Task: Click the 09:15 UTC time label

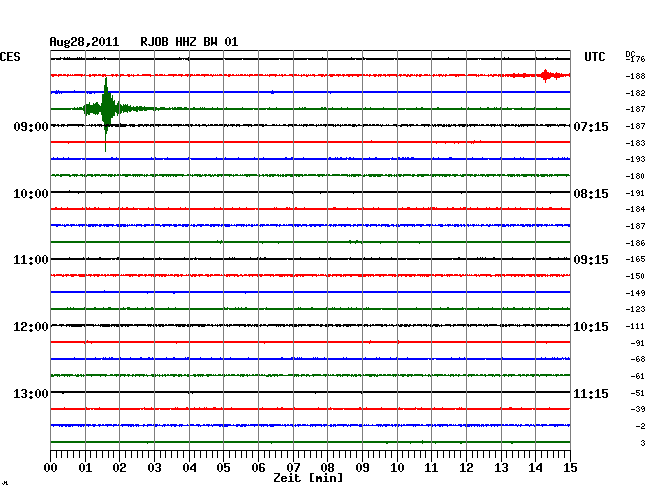Action: (x=591, y=260)
